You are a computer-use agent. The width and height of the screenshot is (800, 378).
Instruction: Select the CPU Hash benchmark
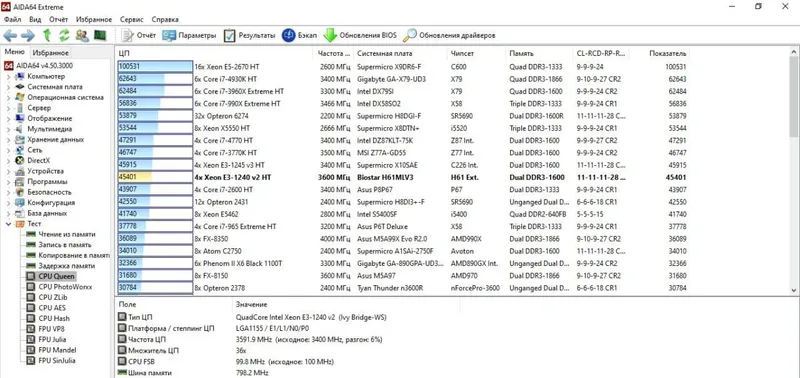pyautogui.click(x=48, y=318)
